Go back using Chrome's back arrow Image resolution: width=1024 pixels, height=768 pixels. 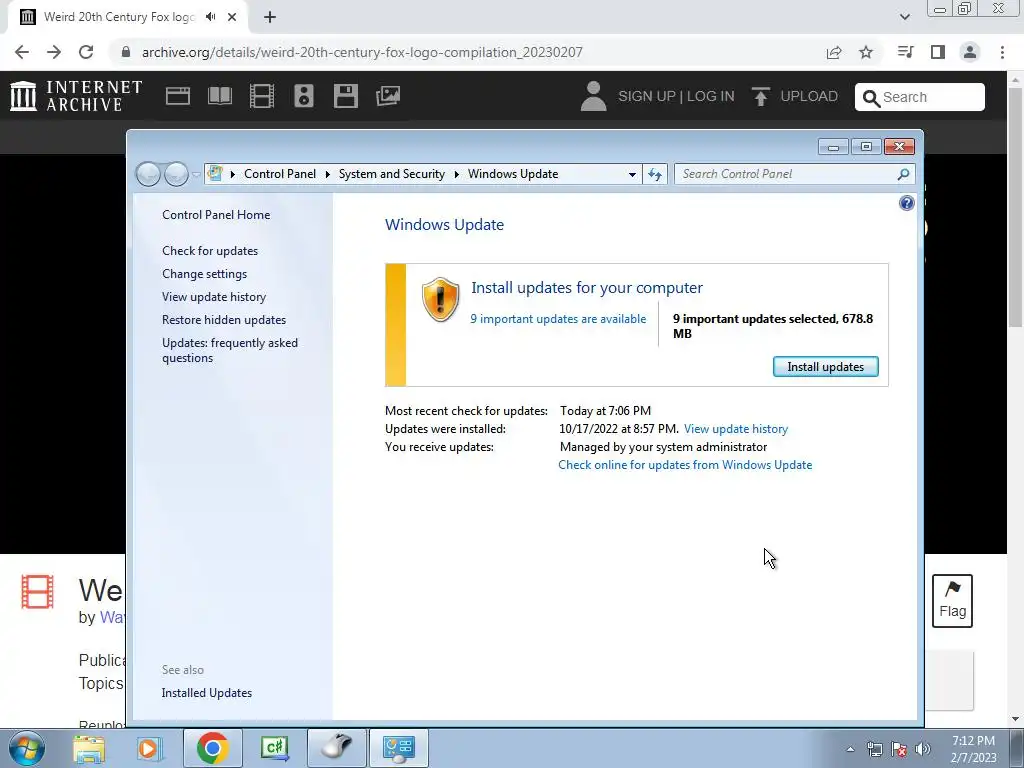22,52
